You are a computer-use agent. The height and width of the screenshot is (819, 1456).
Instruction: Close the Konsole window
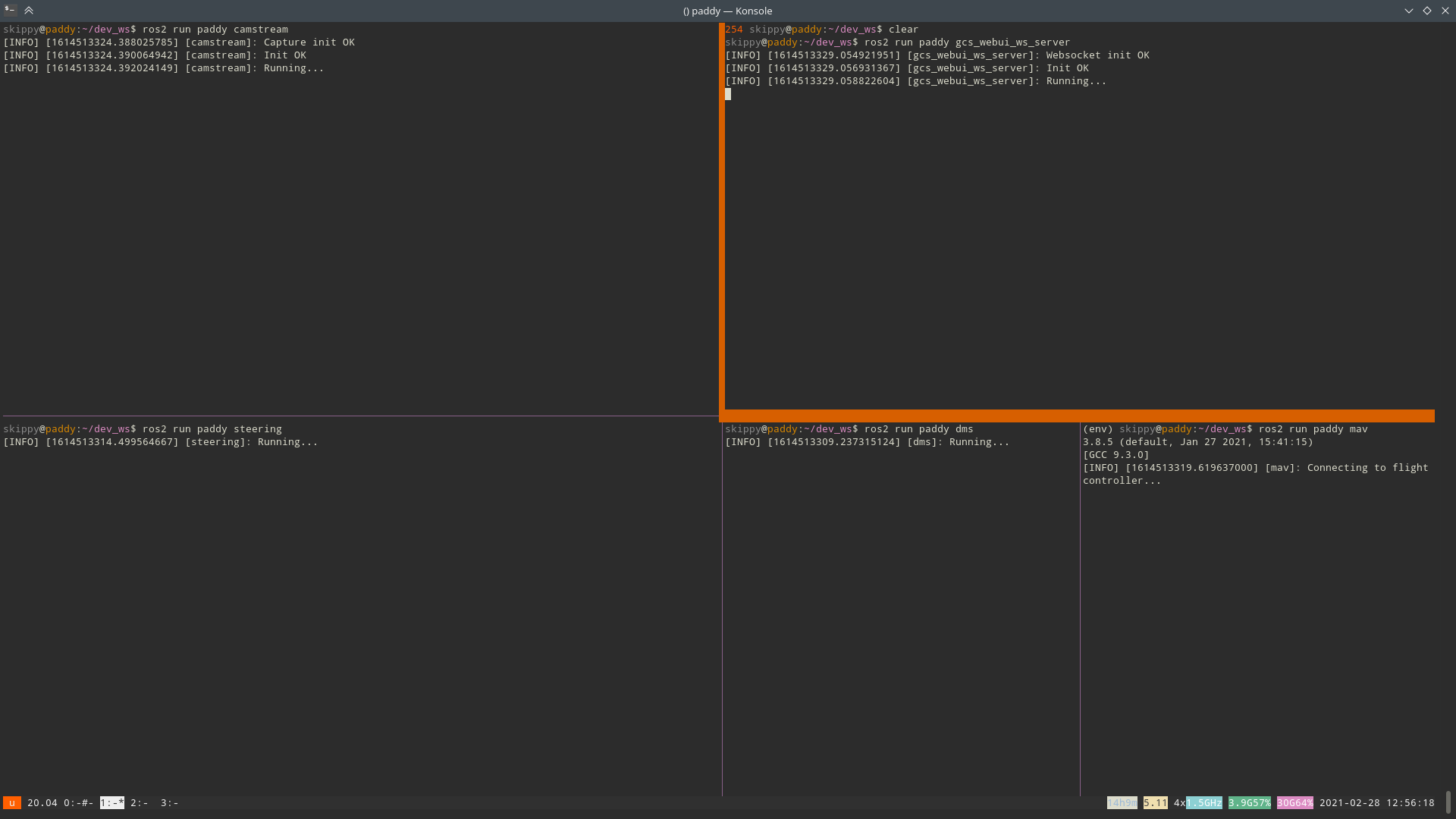(x=1445, y=11)
